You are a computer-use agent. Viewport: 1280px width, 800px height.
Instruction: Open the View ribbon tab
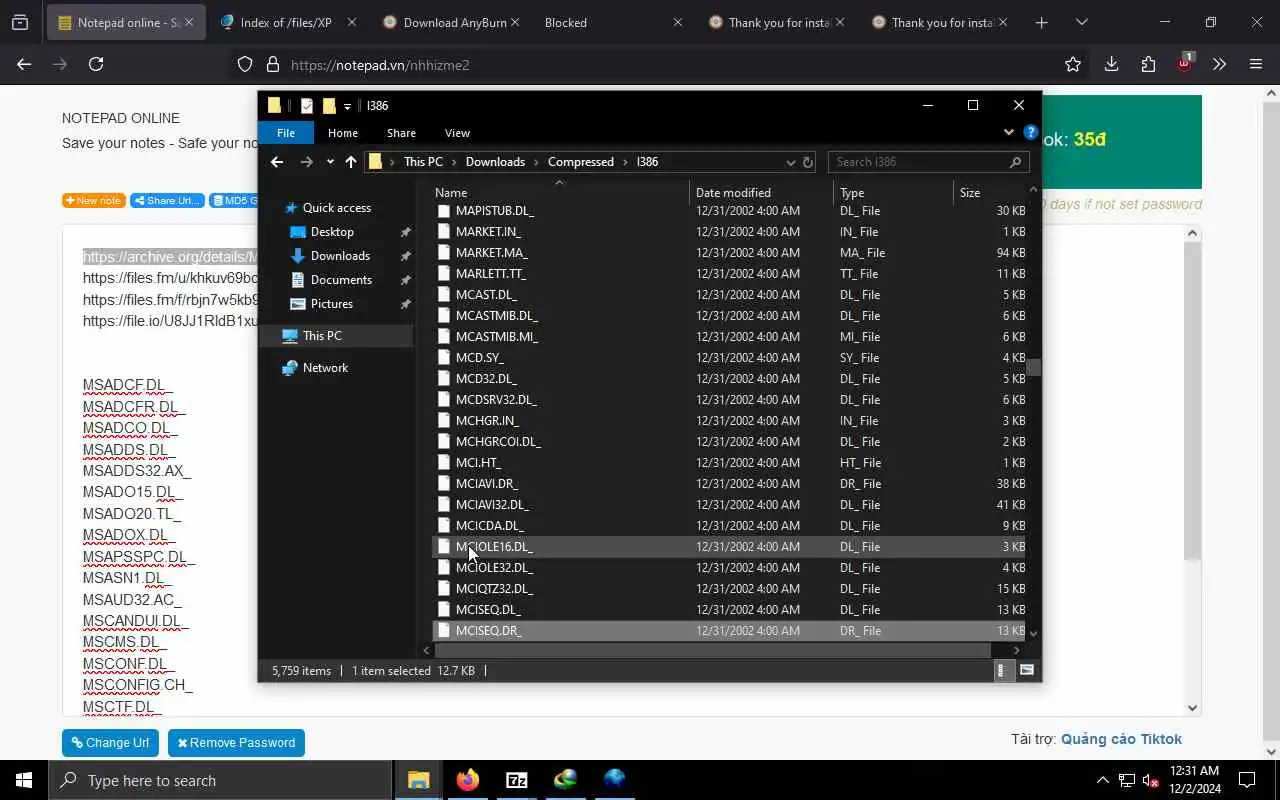click(x=457, y=133)
